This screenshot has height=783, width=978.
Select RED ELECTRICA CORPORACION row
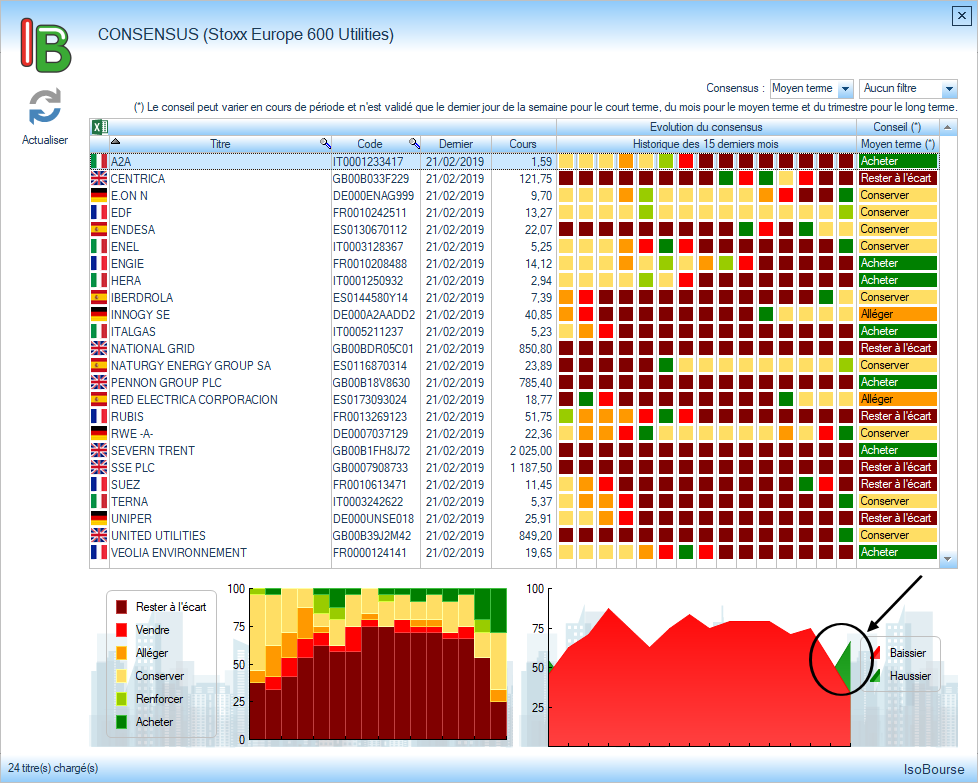[x=514, y=400]
